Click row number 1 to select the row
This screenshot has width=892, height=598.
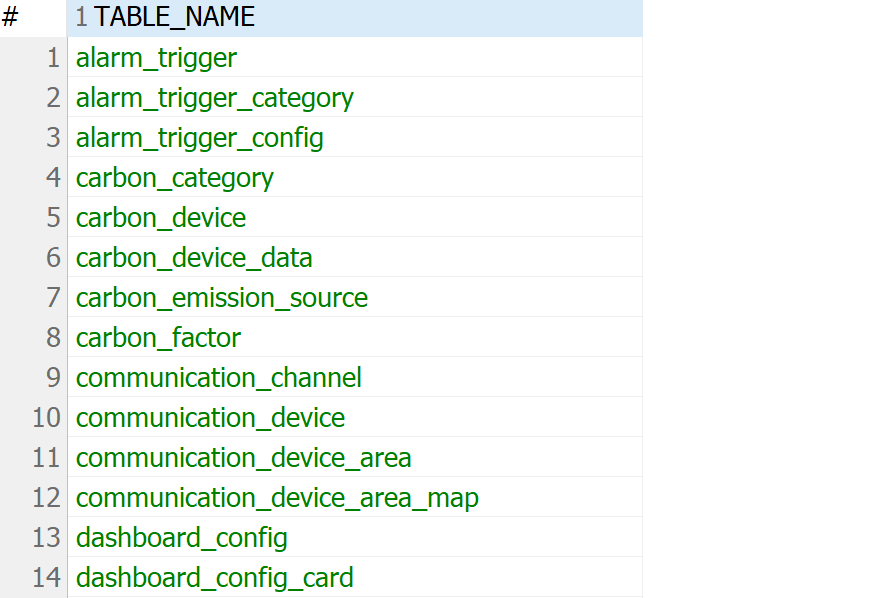53,57
